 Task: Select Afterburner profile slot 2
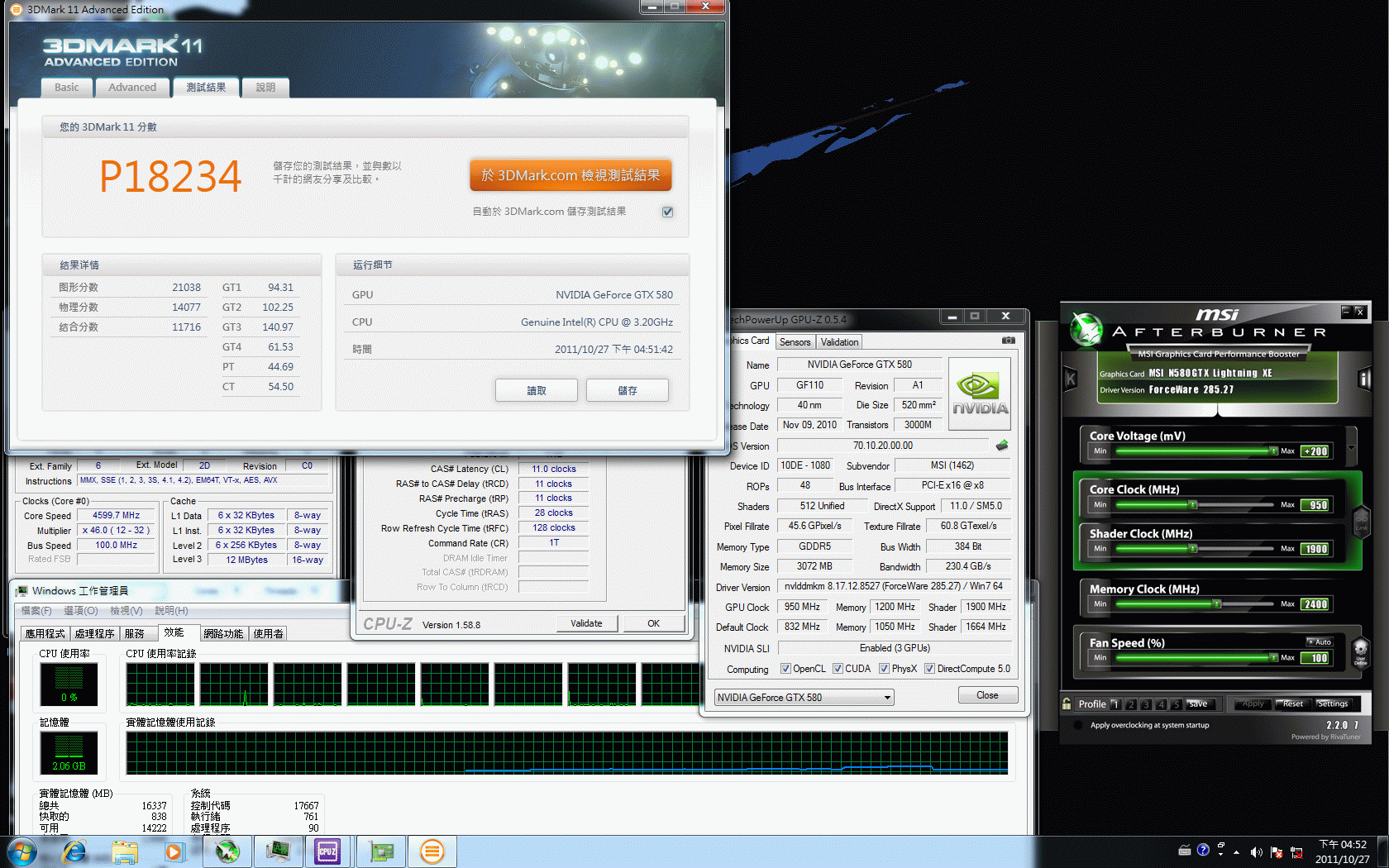pos(1131,704)
